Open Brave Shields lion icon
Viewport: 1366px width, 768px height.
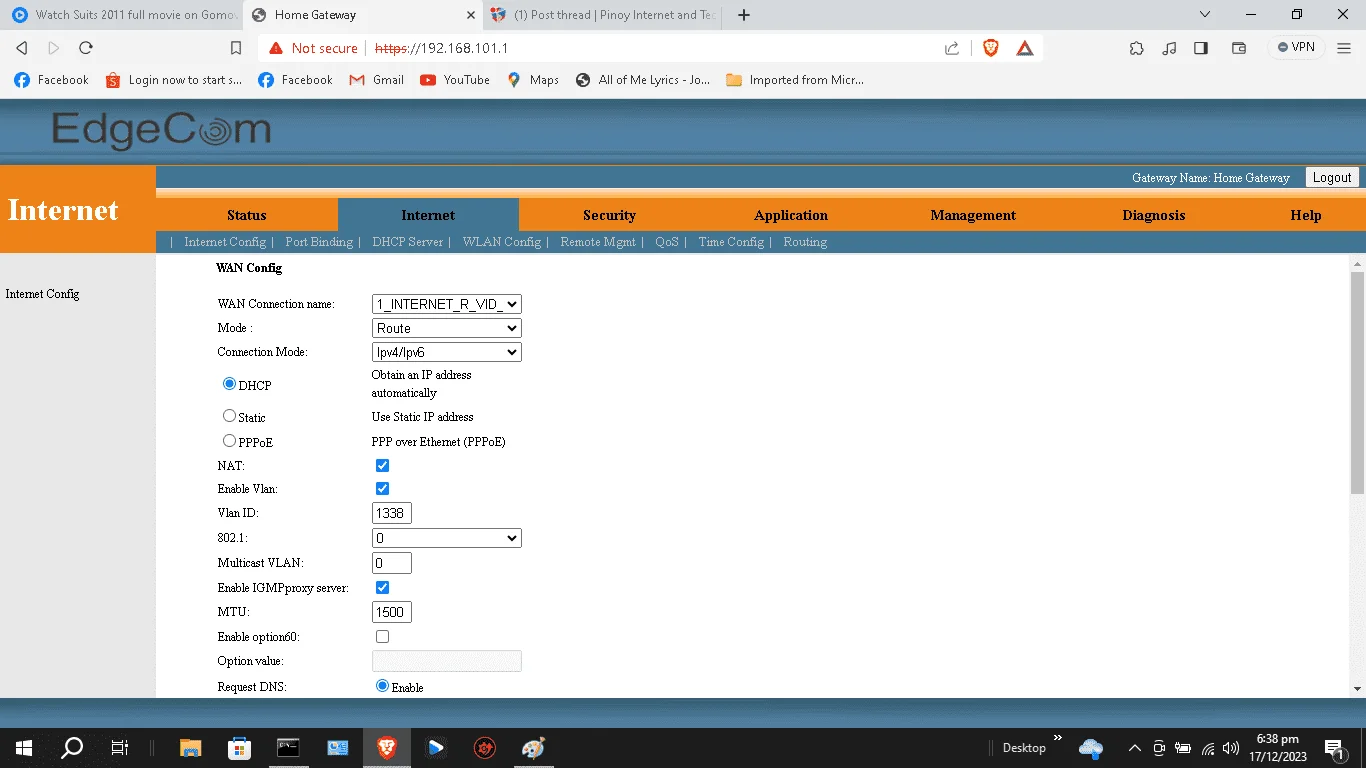[x=991, y=48]
